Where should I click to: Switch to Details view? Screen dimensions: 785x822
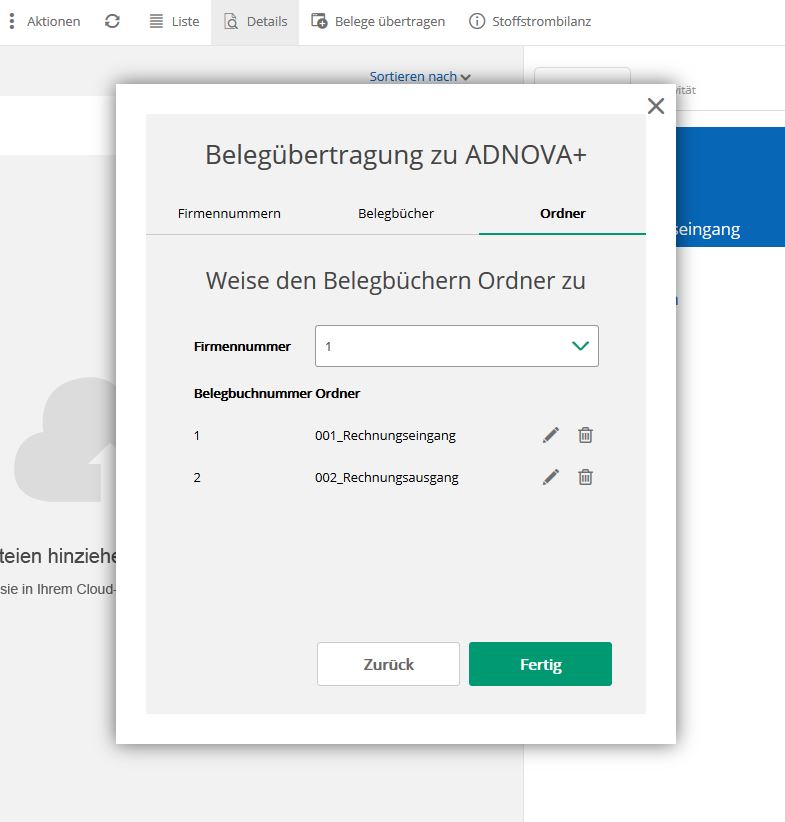(255, 21)
